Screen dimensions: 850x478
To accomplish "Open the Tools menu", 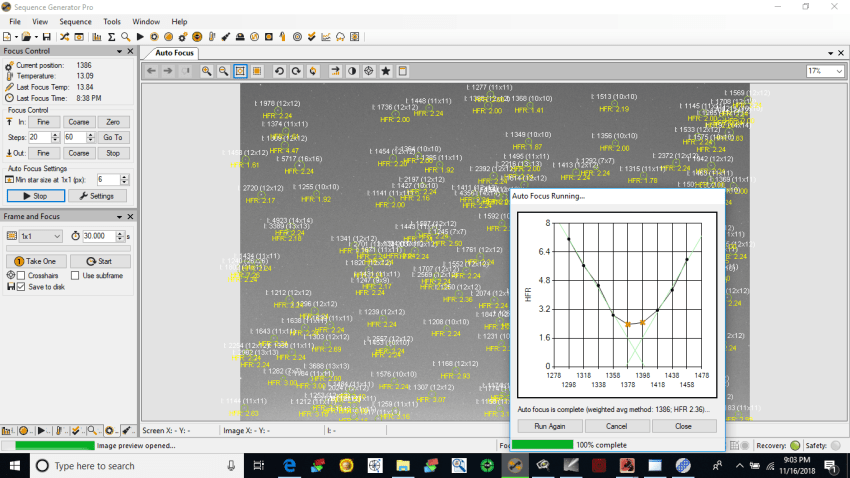I will coord(112,21).
